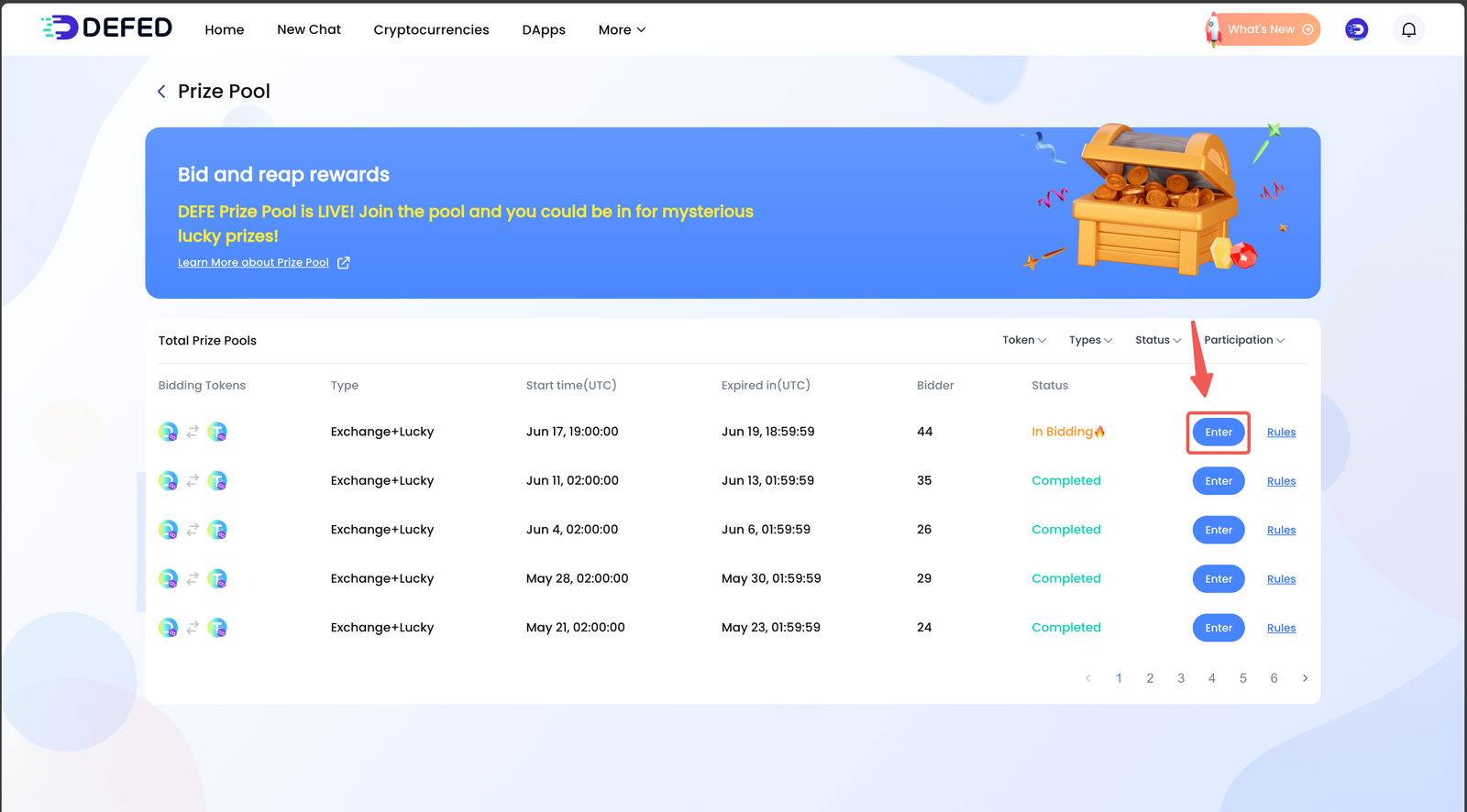The image size is (1467, 812).
Task: Click Enter for the In Bidding pool
Action: pyautogui.click(x=1219, y=432)
